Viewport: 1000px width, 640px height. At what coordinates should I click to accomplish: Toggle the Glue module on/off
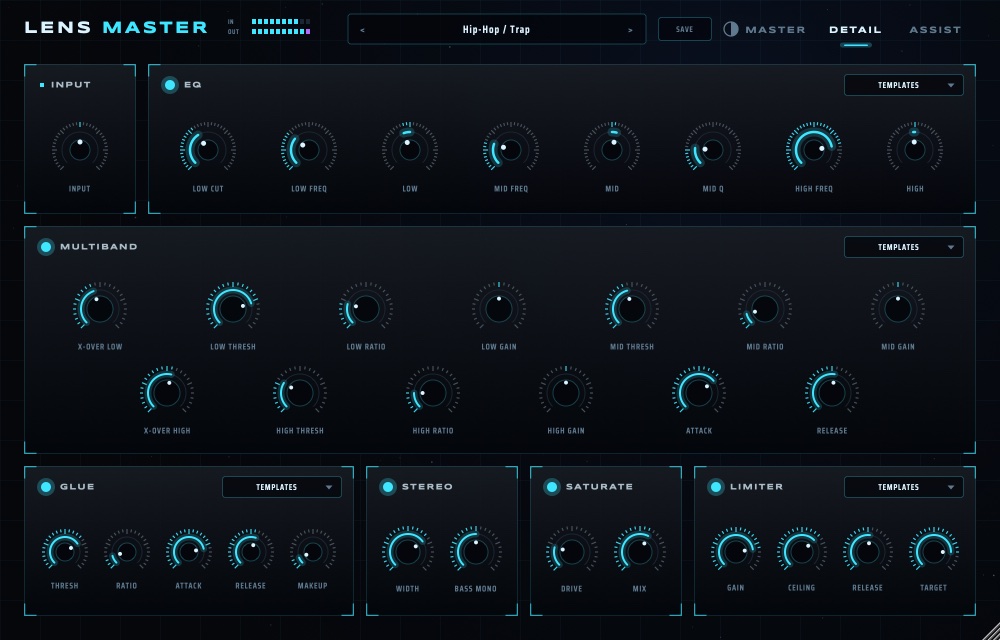46,487
